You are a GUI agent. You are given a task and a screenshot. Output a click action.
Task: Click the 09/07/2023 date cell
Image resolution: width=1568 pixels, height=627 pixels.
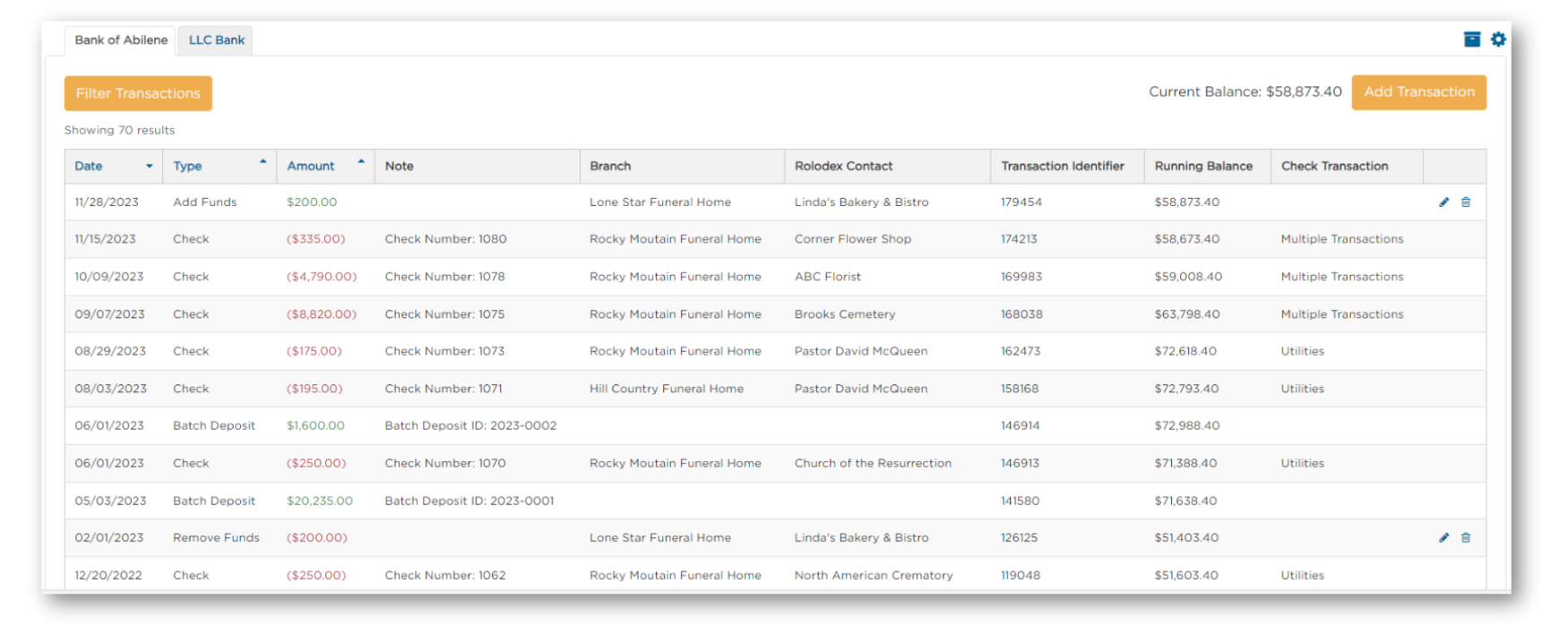coord(109,314)
